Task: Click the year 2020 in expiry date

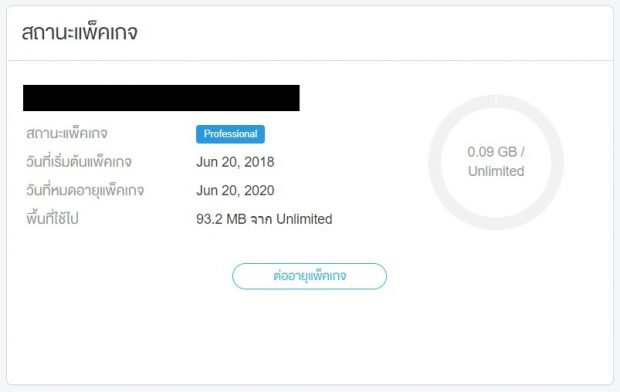Action: coord(259,191)
